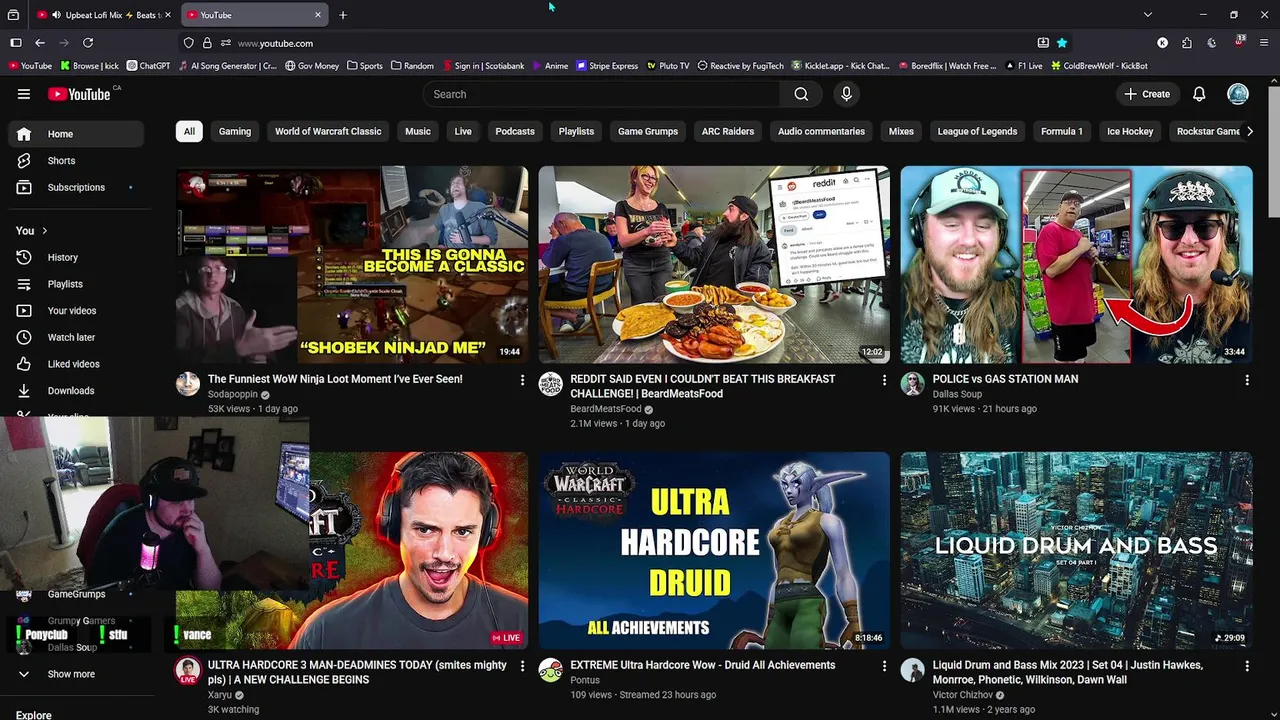Open options for ULTRA HARDCORE 3 MAN-DEADMINES video
The width and height of the screenshot is (1280, 720).
pyautogui.click(x=522, y=666)
